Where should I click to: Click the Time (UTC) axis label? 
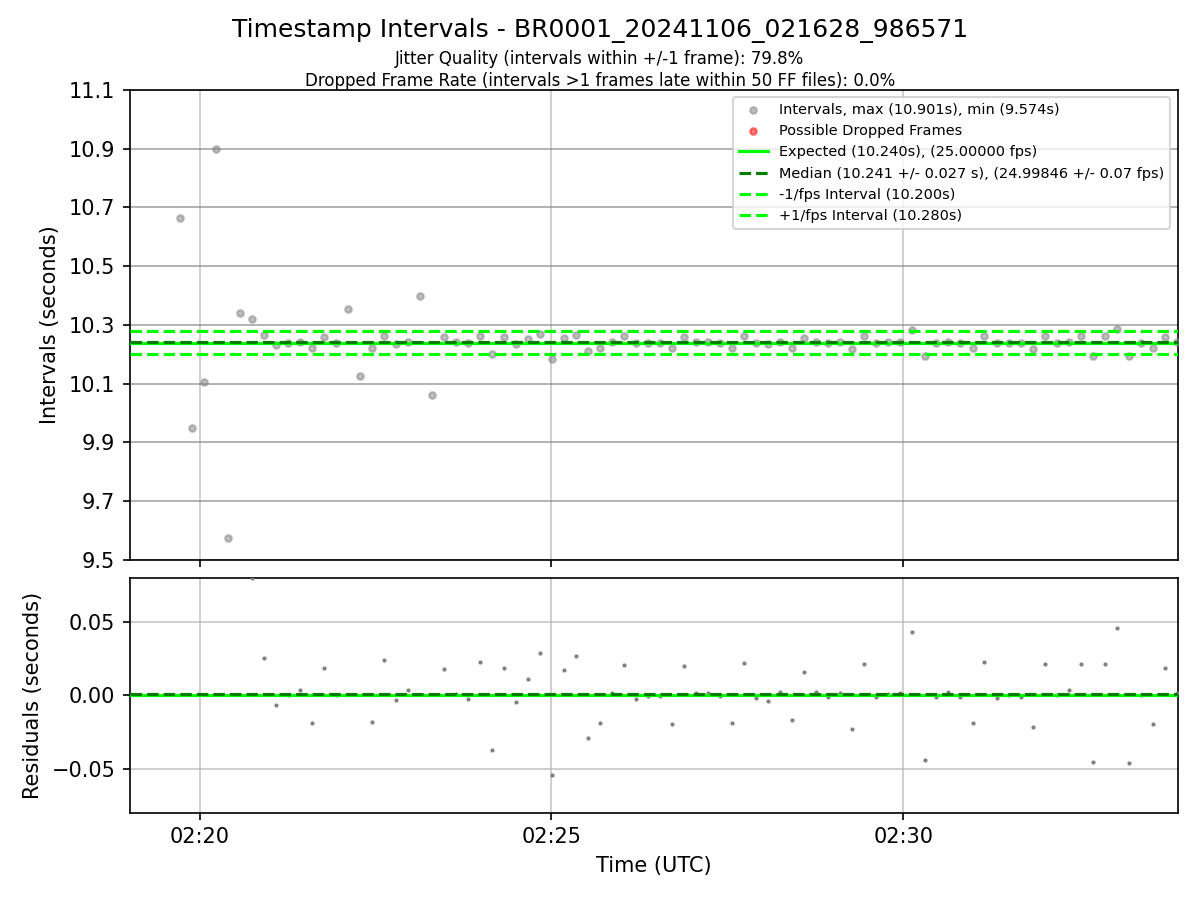653,865
